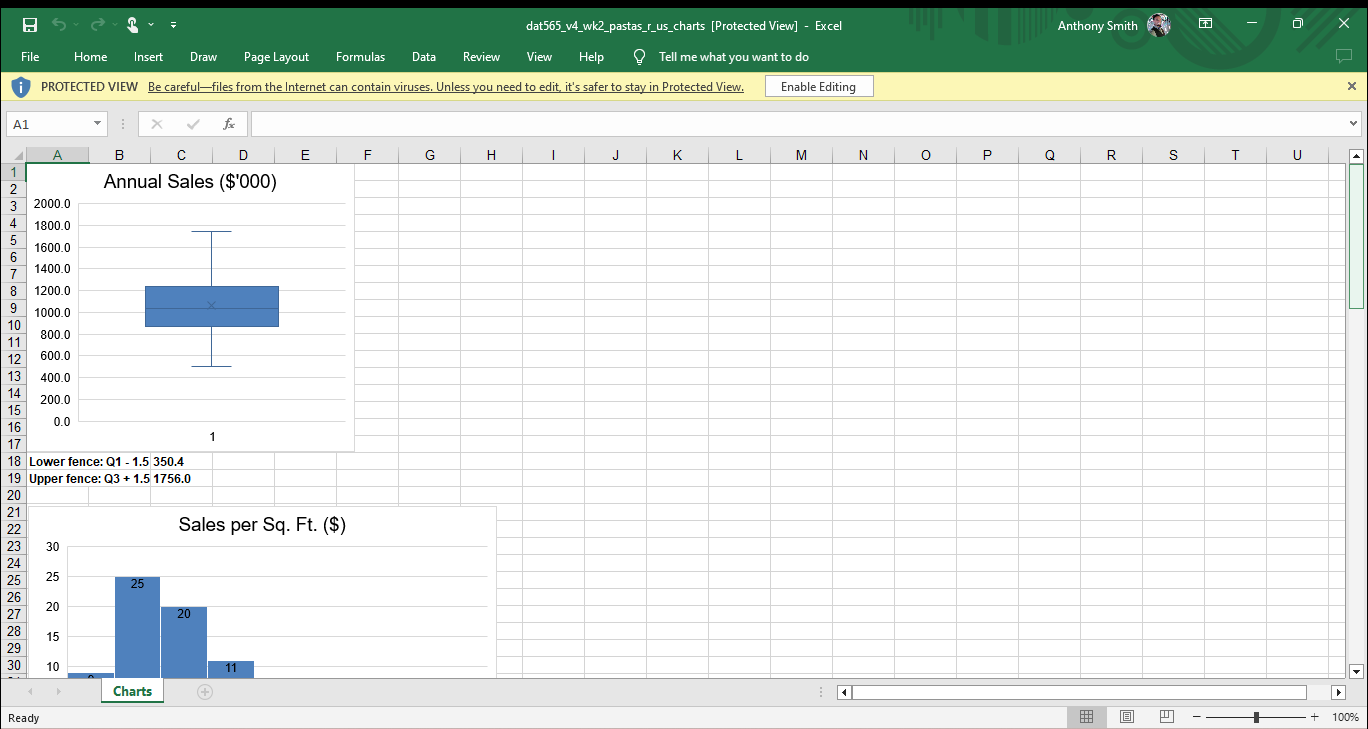Click the Protected View warning message link
The height and width of the screenshot is (729, 1368).
(446, 87)
